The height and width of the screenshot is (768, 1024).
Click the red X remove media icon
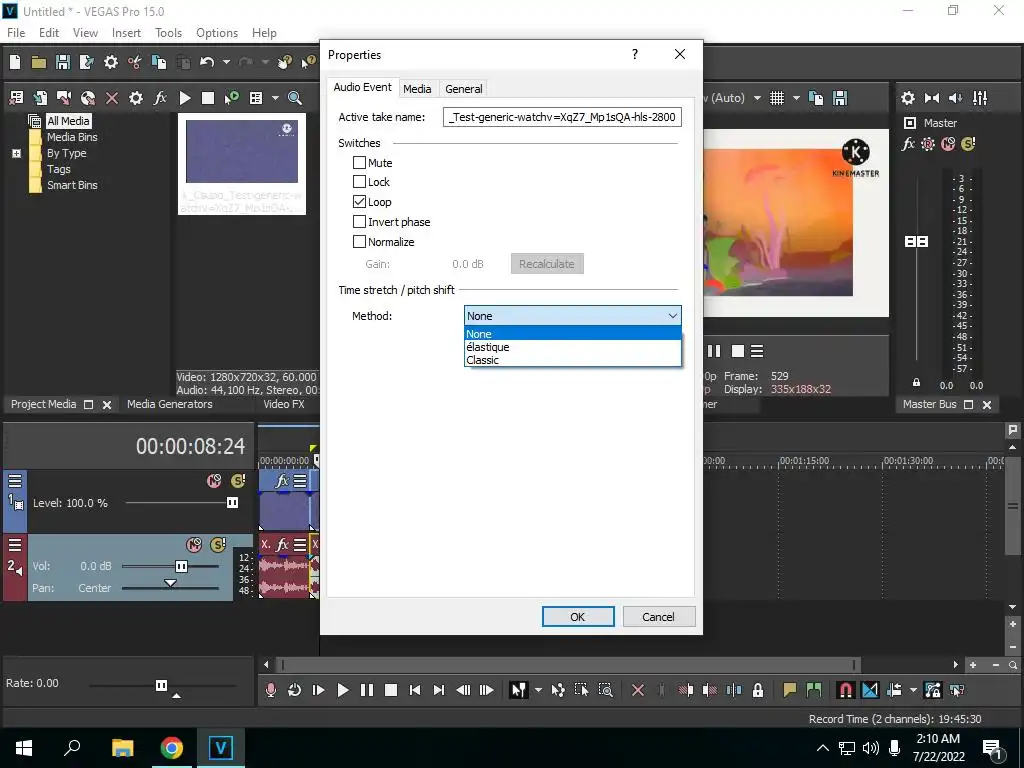[x=112, y=98]
